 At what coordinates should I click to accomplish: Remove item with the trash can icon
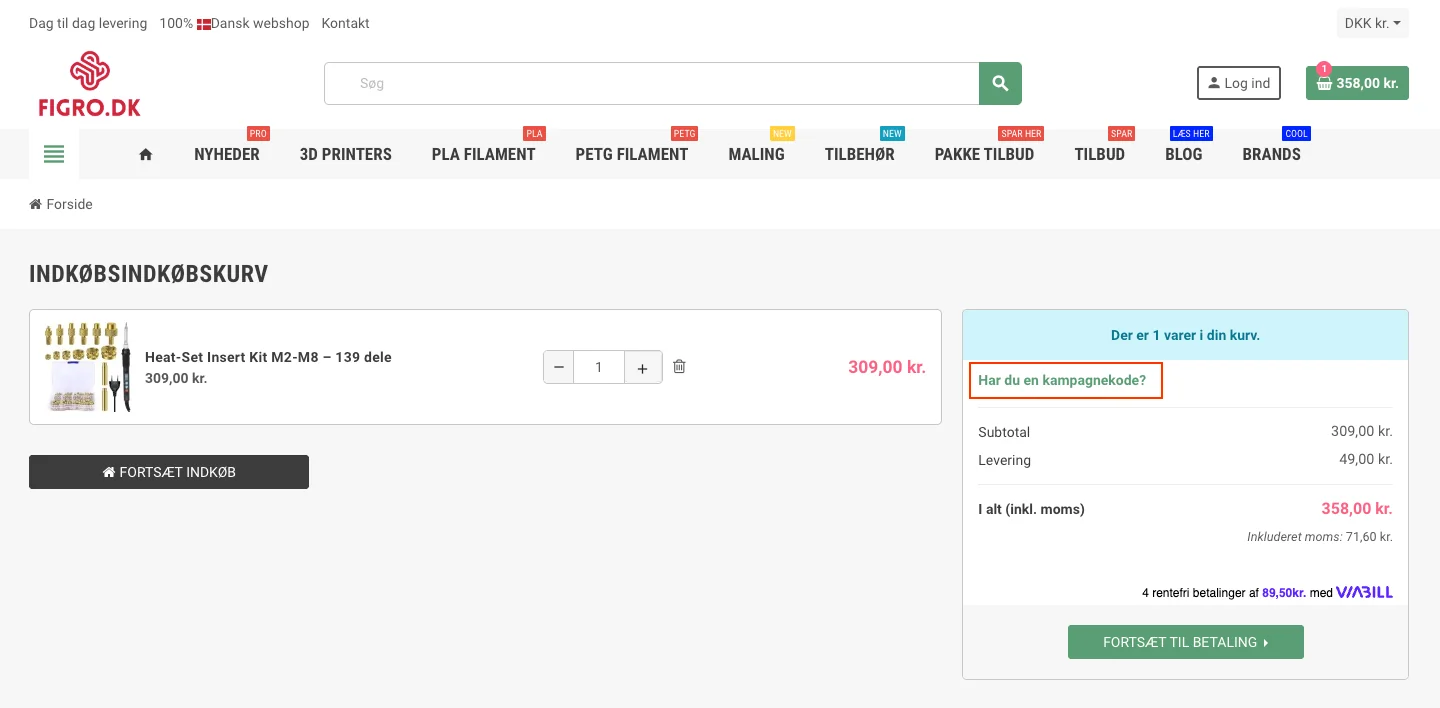pyautogui.click(x=679, y=367)
